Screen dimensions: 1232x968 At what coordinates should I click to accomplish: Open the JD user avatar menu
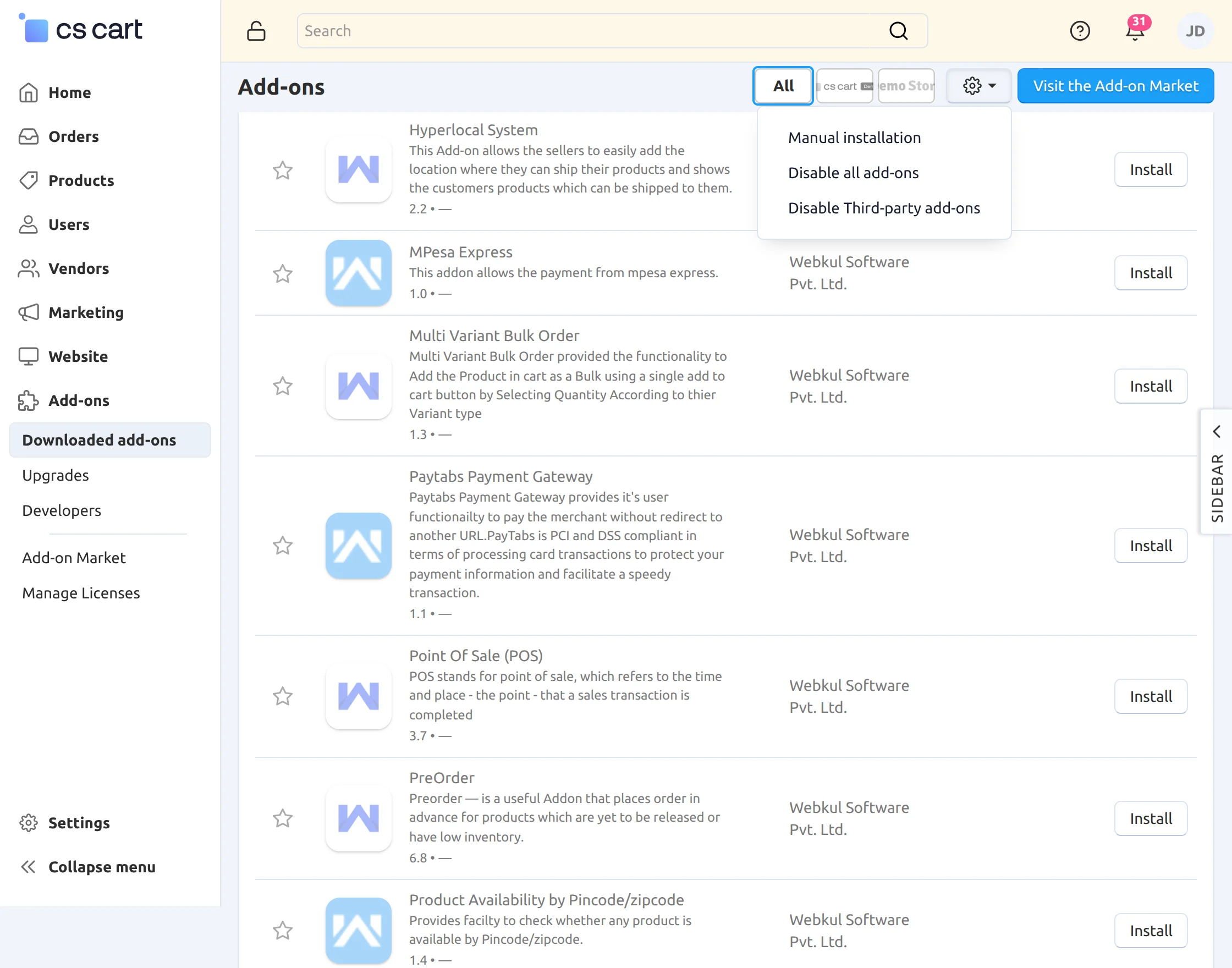click(1195, 31)
